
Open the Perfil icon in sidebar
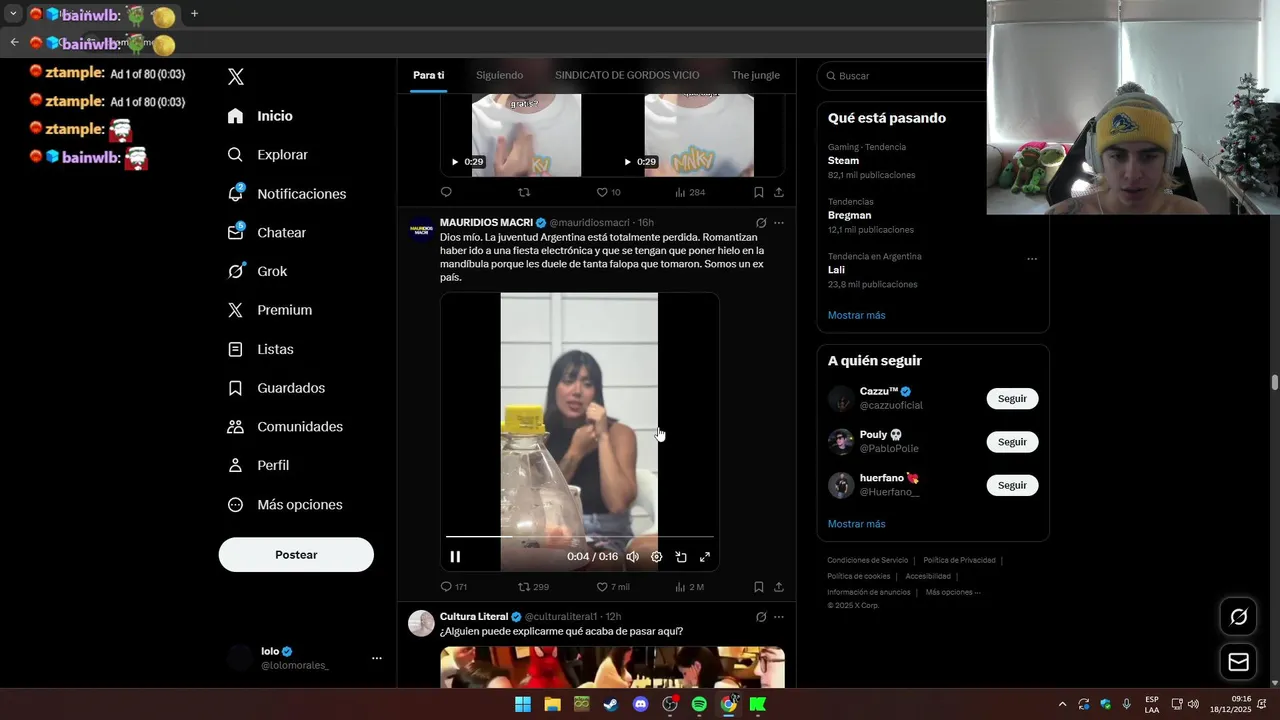click(x=236, y=465)
